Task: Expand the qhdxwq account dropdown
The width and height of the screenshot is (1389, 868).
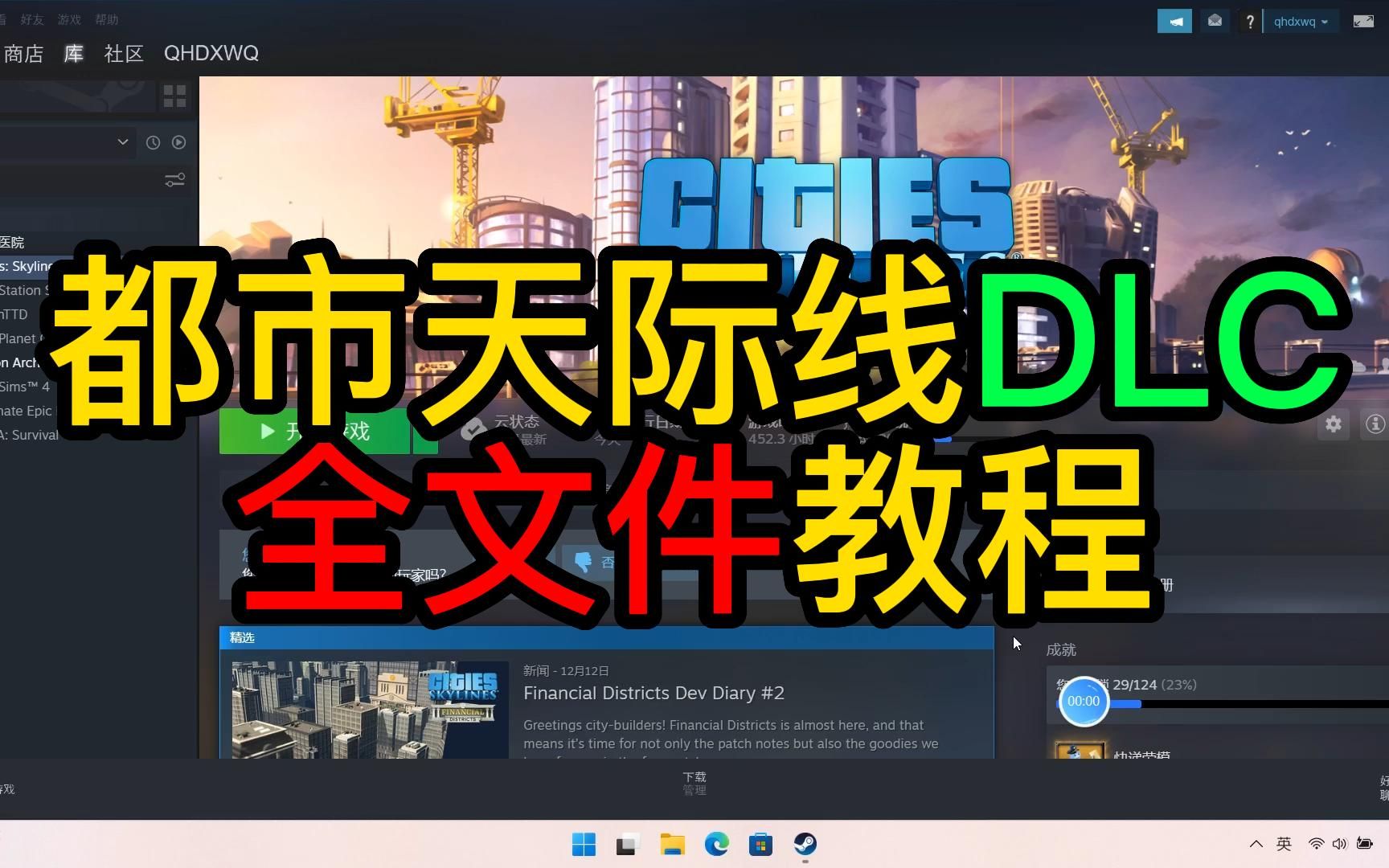Action: (1301, 22)
